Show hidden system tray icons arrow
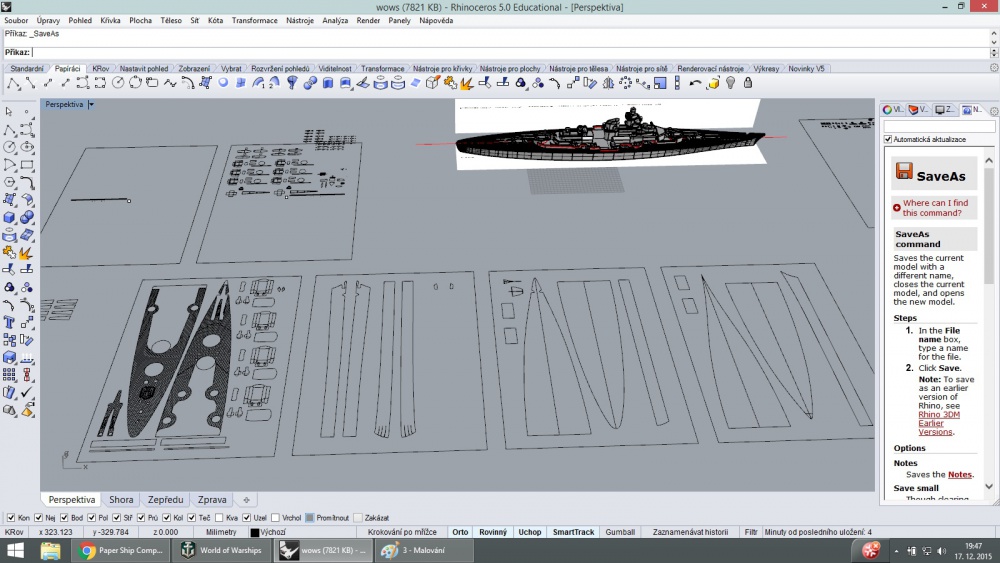 pos(897,550)
